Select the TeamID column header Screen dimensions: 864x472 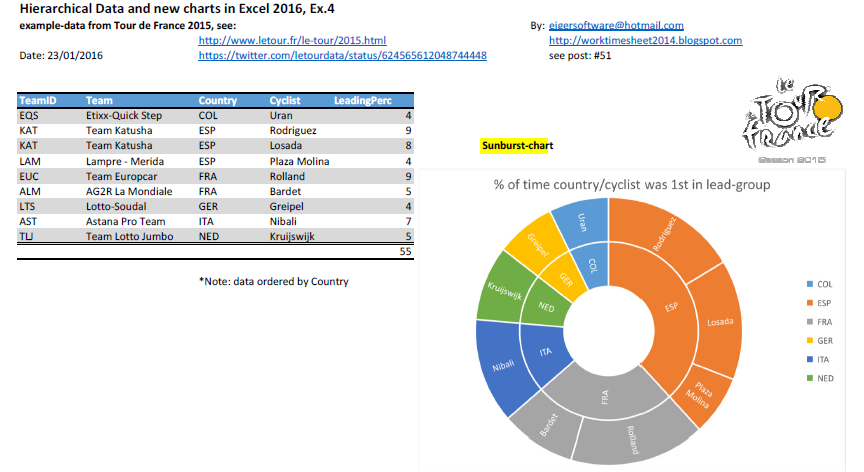37,100
